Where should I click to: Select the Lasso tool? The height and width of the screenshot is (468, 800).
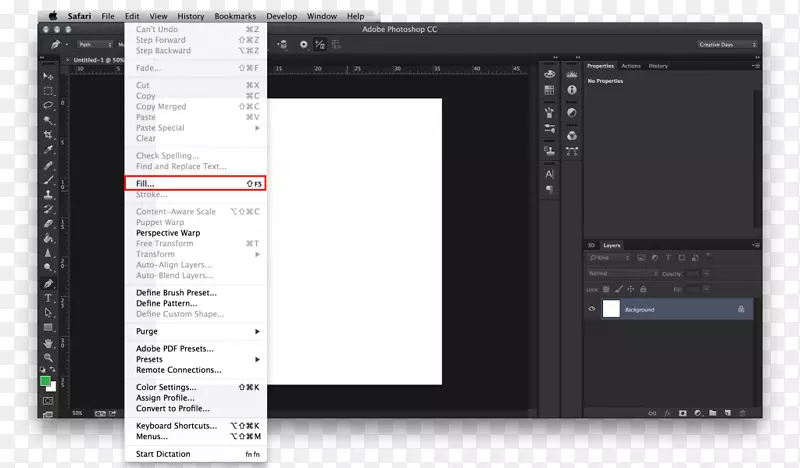coord(47,105)
